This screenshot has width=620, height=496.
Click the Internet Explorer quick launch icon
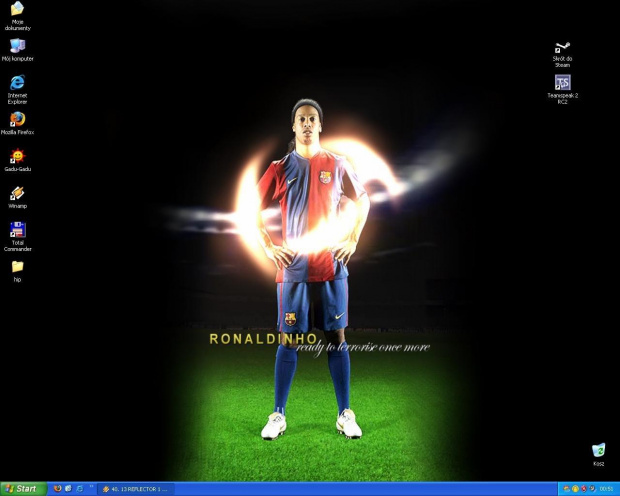[x=79, y=489]
